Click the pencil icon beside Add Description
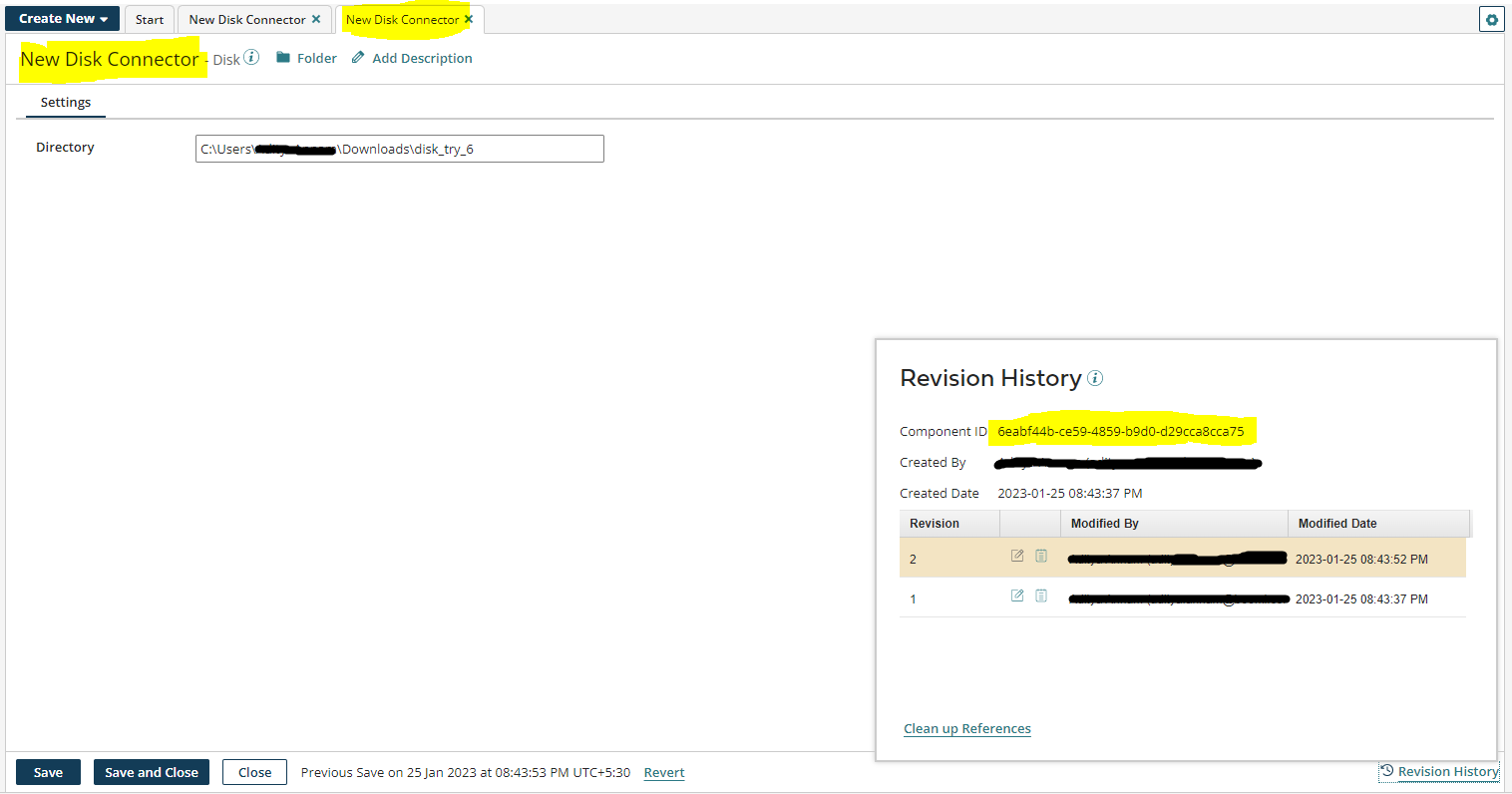1512x794 pixels. [358, 57]
